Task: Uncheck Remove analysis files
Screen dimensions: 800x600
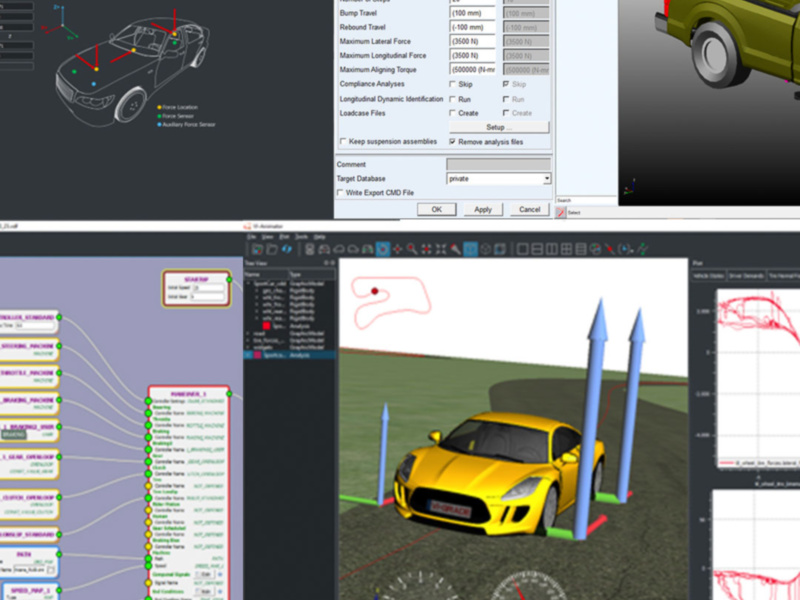Action: point(453,142)
